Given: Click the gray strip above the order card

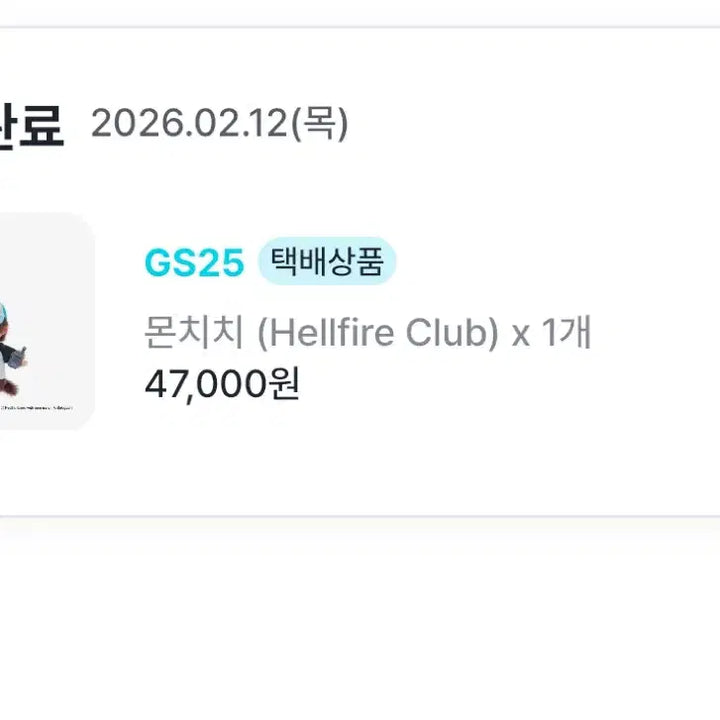Looking at the screenshot, I should click(x=360, y=12).
